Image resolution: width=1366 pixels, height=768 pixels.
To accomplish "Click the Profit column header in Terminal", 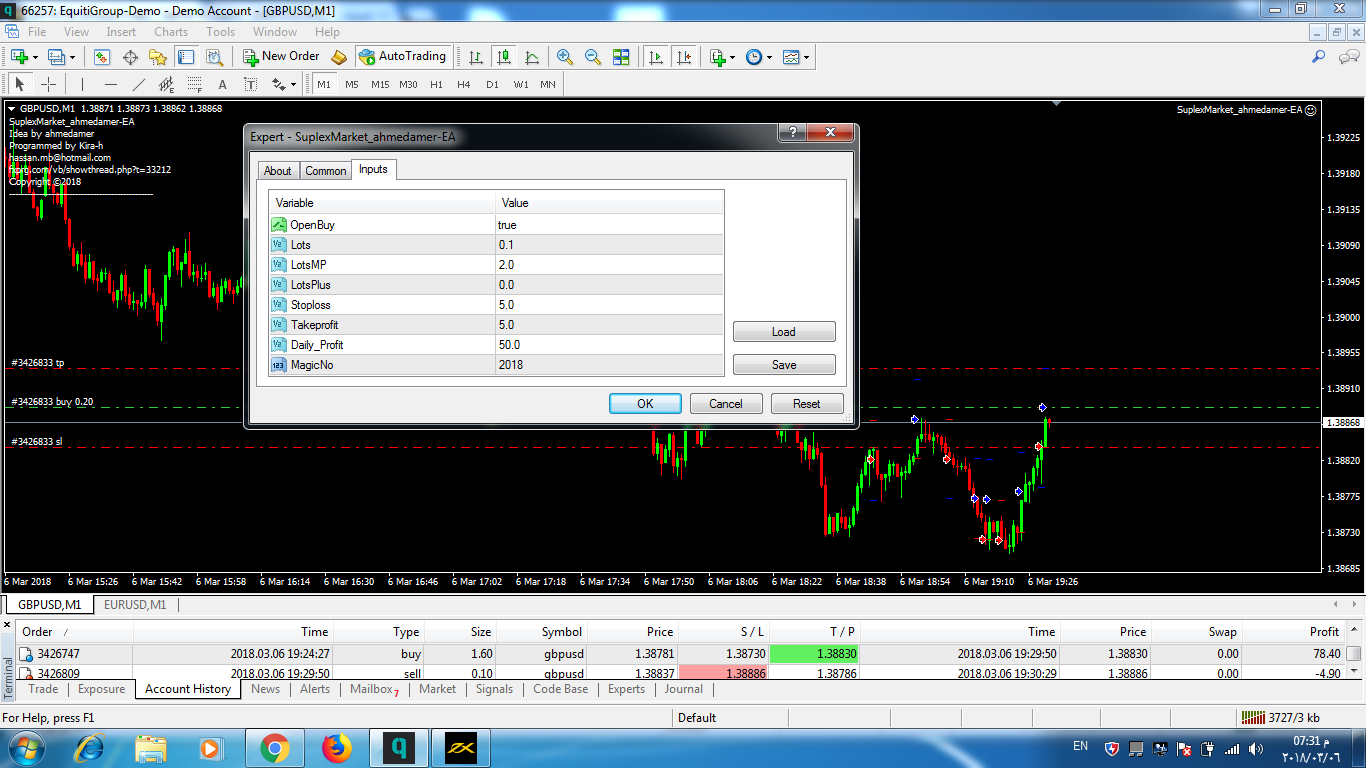I will pos(1294,632).
